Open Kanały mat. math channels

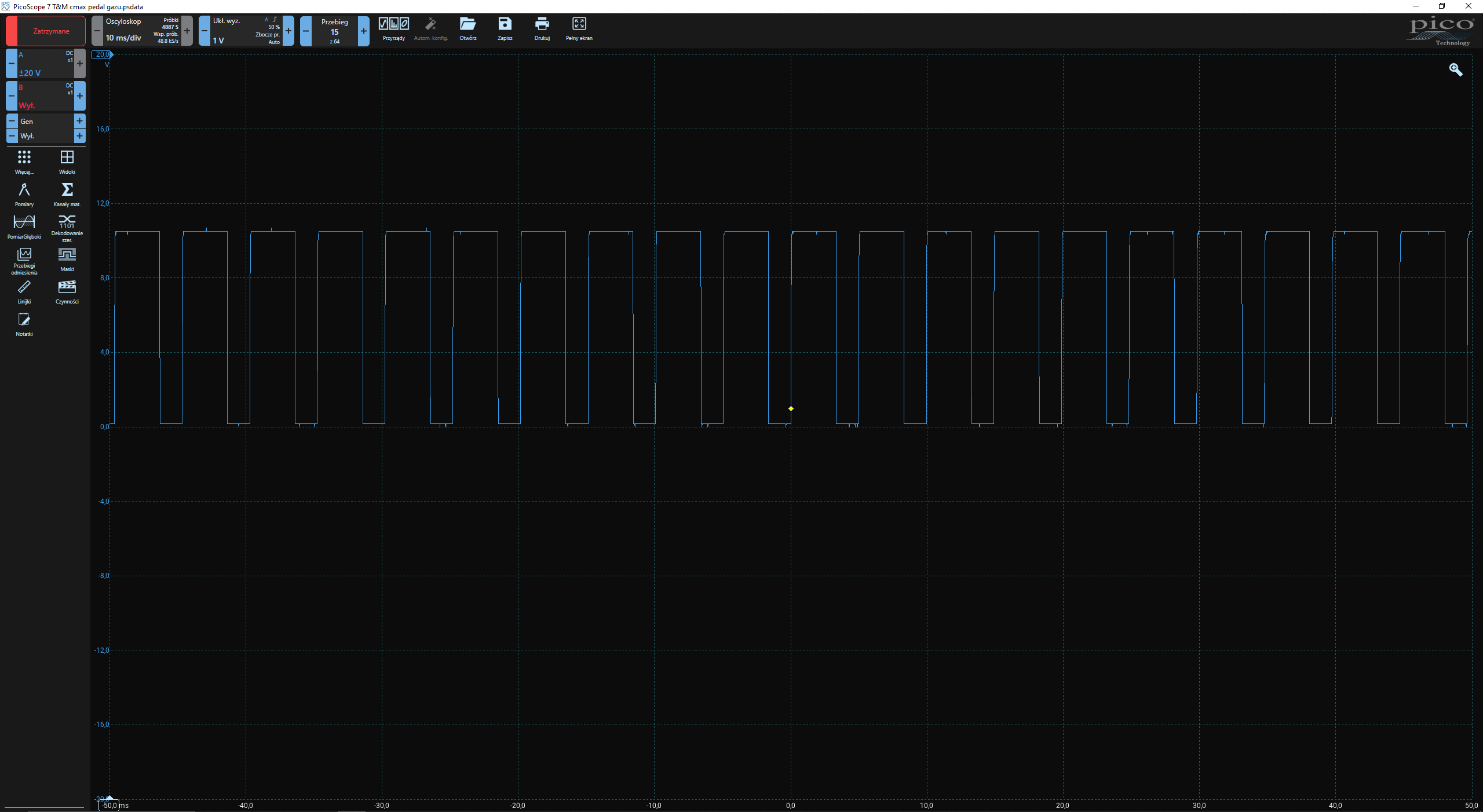click(67, 195)
